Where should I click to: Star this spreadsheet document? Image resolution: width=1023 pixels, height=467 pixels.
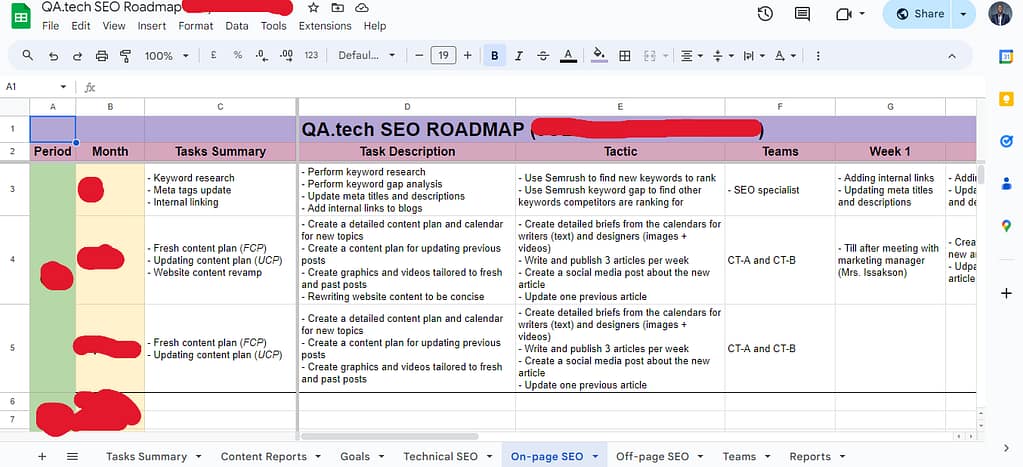tap(313, 8)
